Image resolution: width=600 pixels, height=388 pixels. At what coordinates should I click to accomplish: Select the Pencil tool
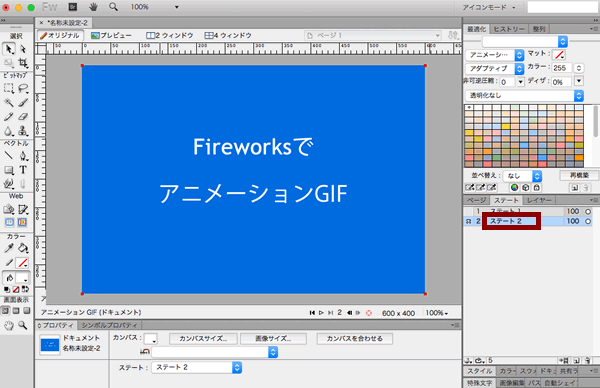[9, 116]
